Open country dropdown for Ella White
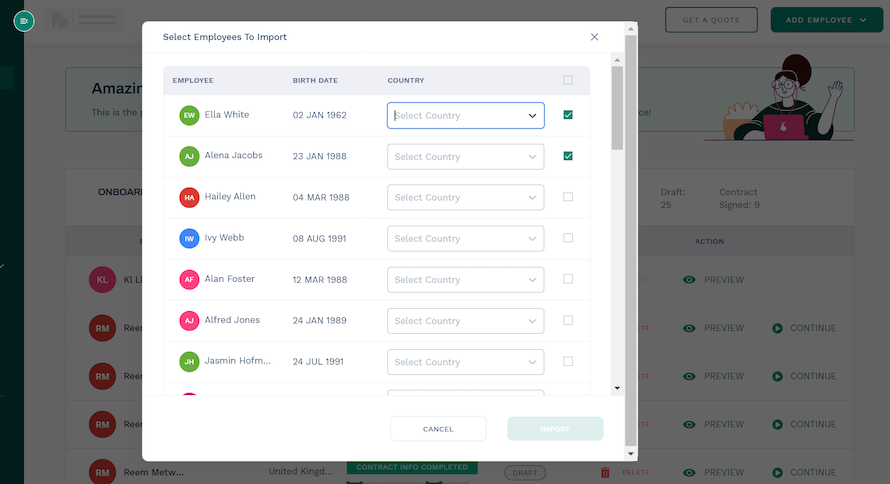This screenshot has height=484, width=890. (x=465, y=115)
